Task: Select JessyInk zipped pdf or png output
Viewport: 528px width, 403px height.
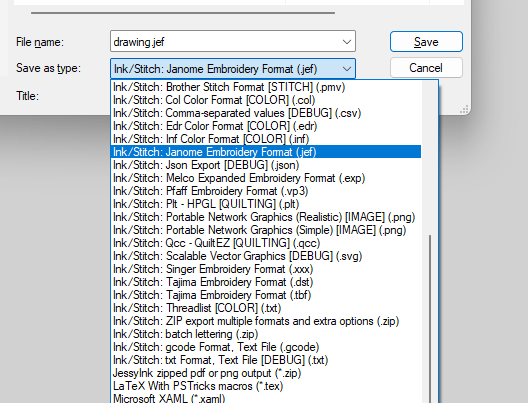Action: tap(266, 373)
